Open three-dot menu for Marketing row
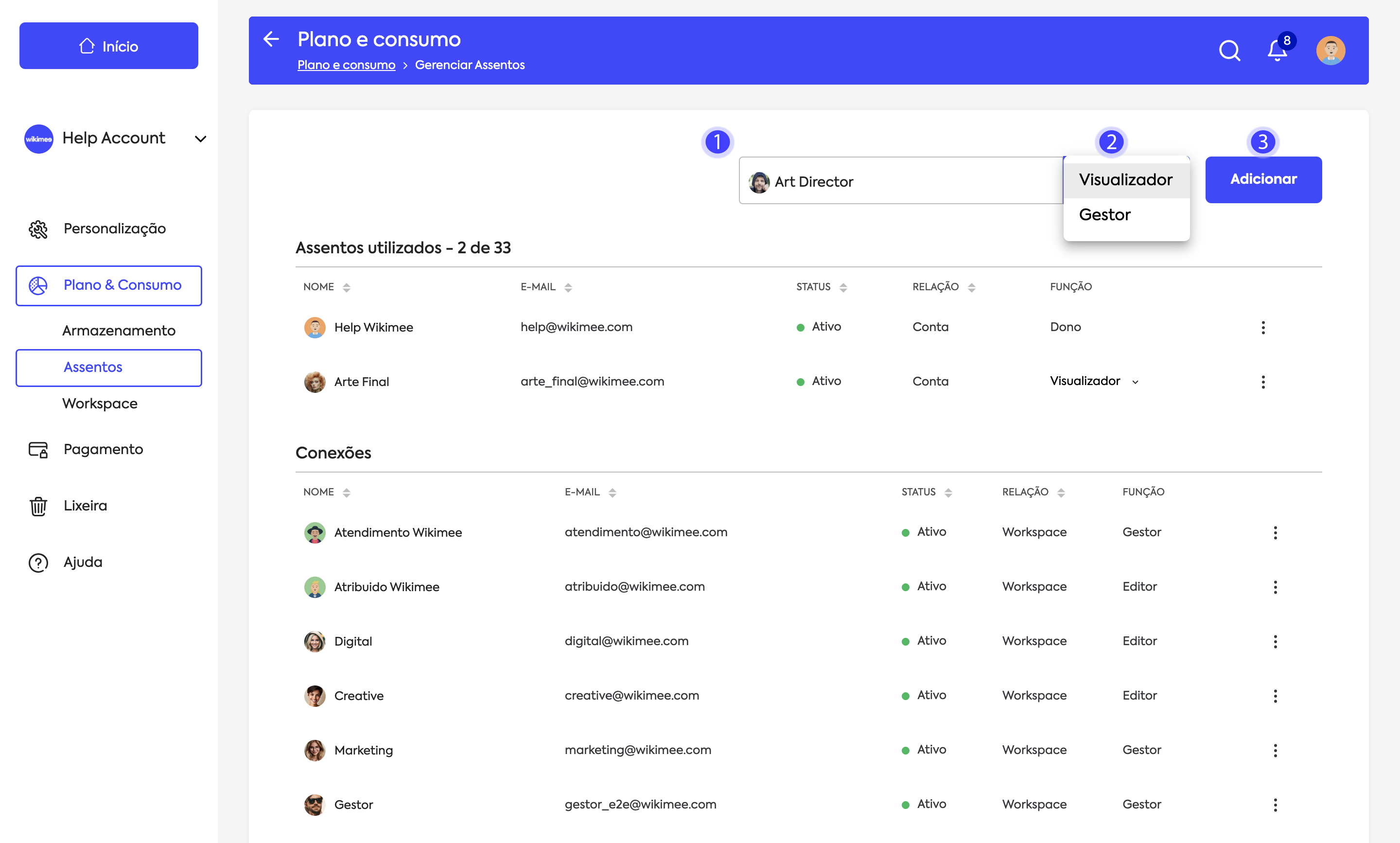The width and height of the screenshot is (1400, 843). click(1275, 751)
